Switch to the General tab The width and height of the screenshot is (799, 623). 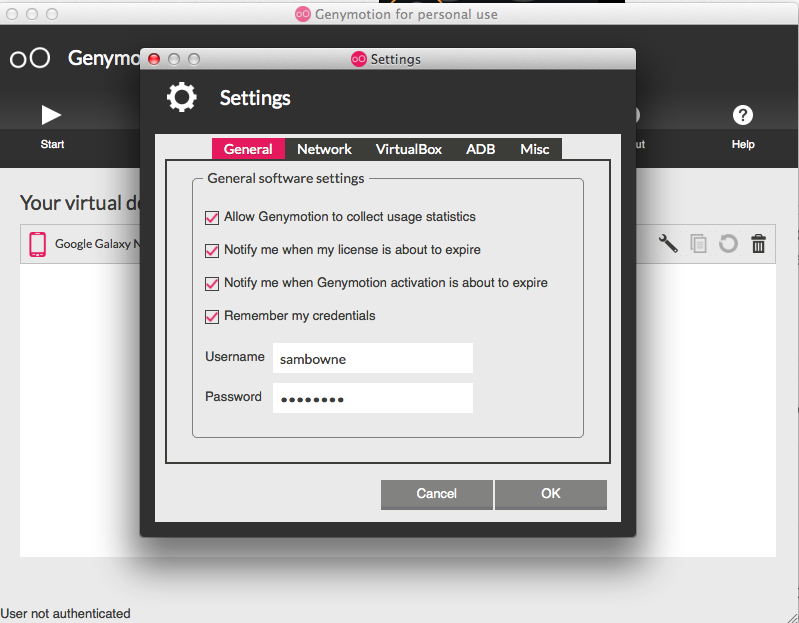[x=248, y=149]
